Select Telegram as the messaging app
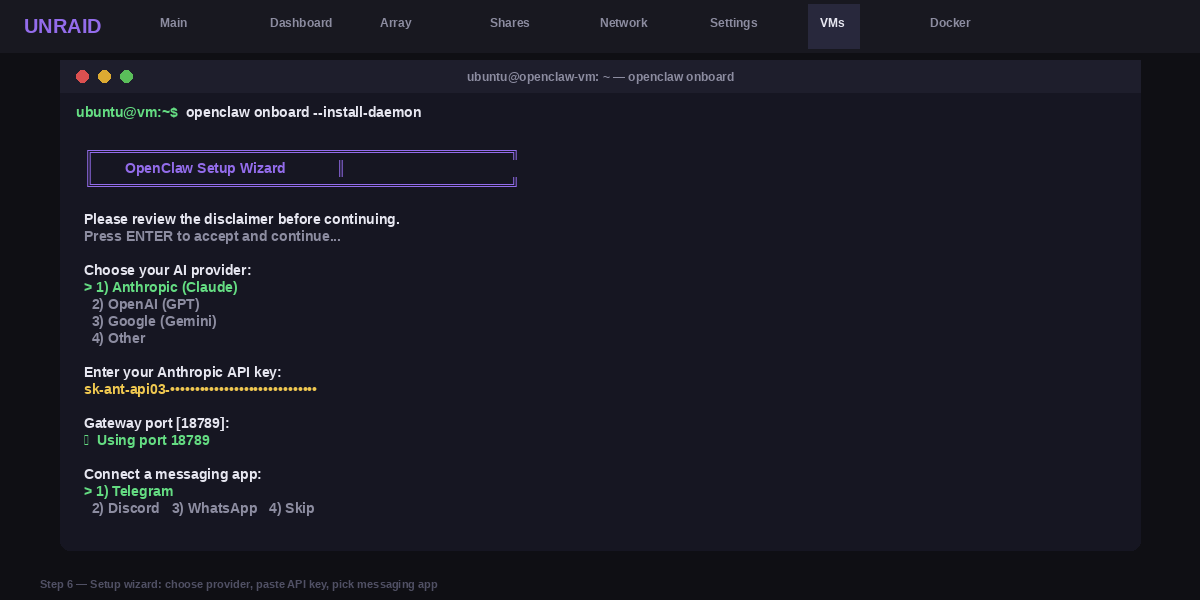This screenshot has height=600, width=1200. tap(134, 491)
